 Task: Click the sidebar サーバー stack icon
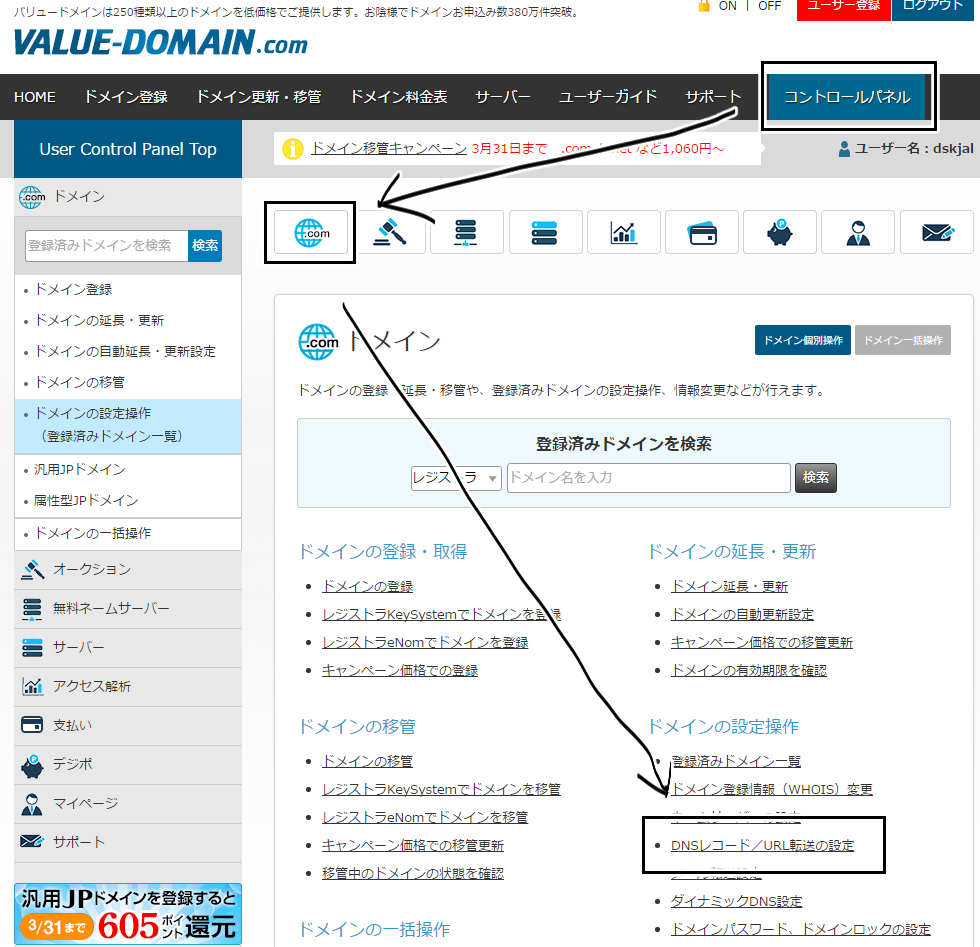point(32,648)
